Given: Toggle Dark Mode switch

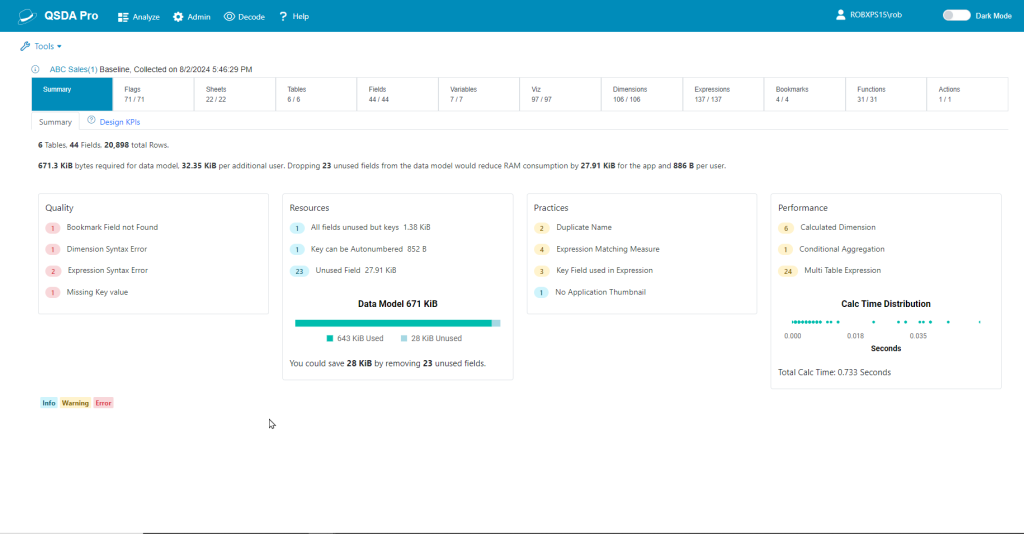Looking at the screenshot, I should coord(956,15).
